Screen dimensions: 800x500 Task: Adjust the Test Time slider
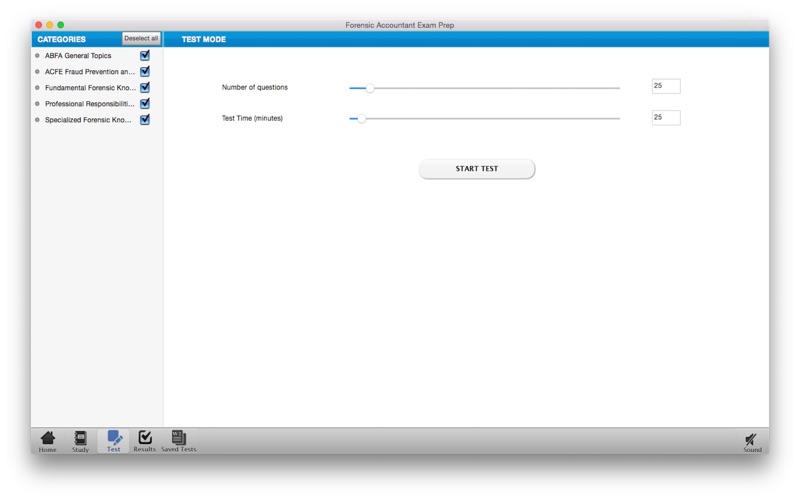click(362, 119)
